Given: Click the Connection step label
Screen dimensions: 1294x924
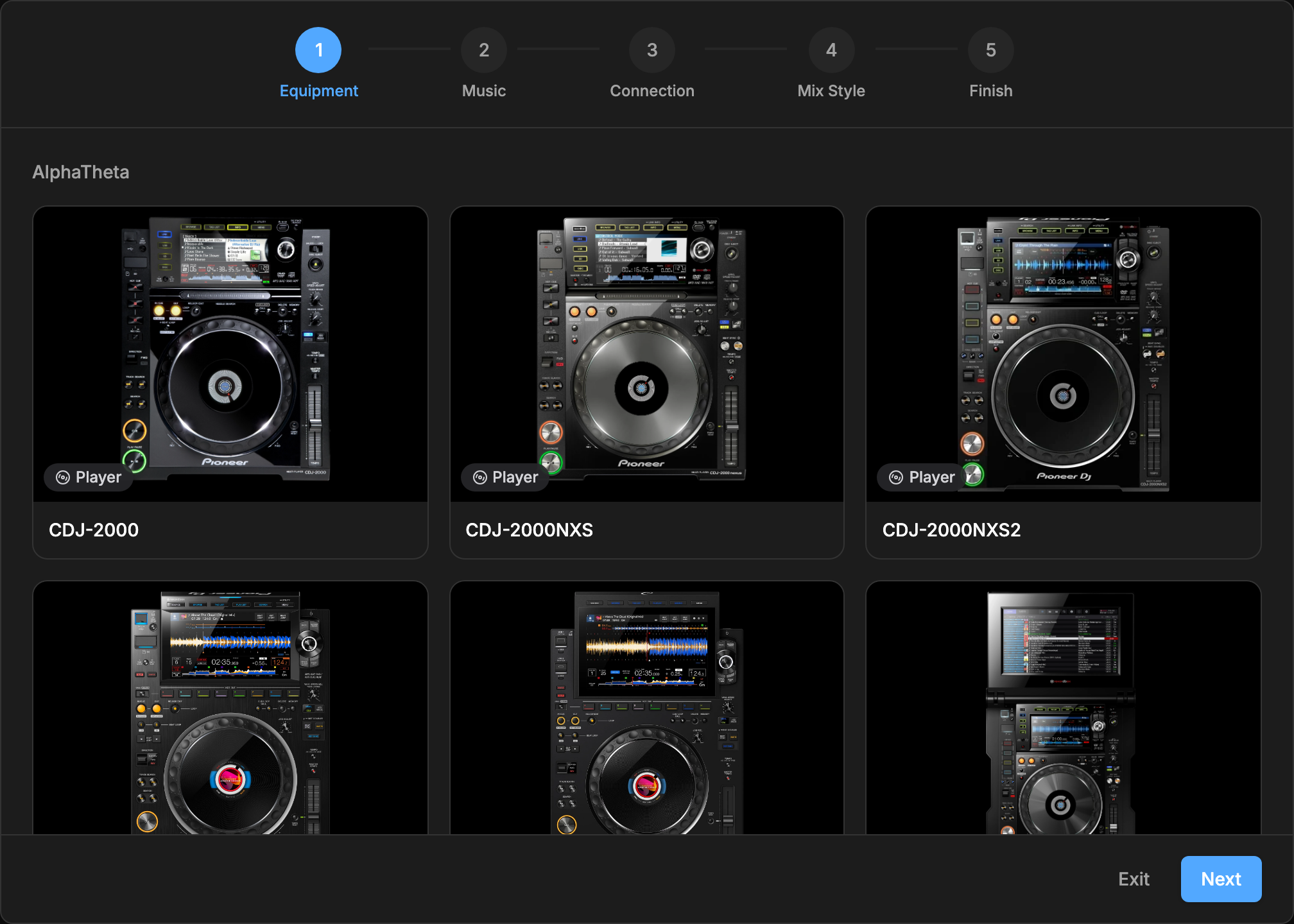Looking at the screenshot, I should [x=652, y=91].
